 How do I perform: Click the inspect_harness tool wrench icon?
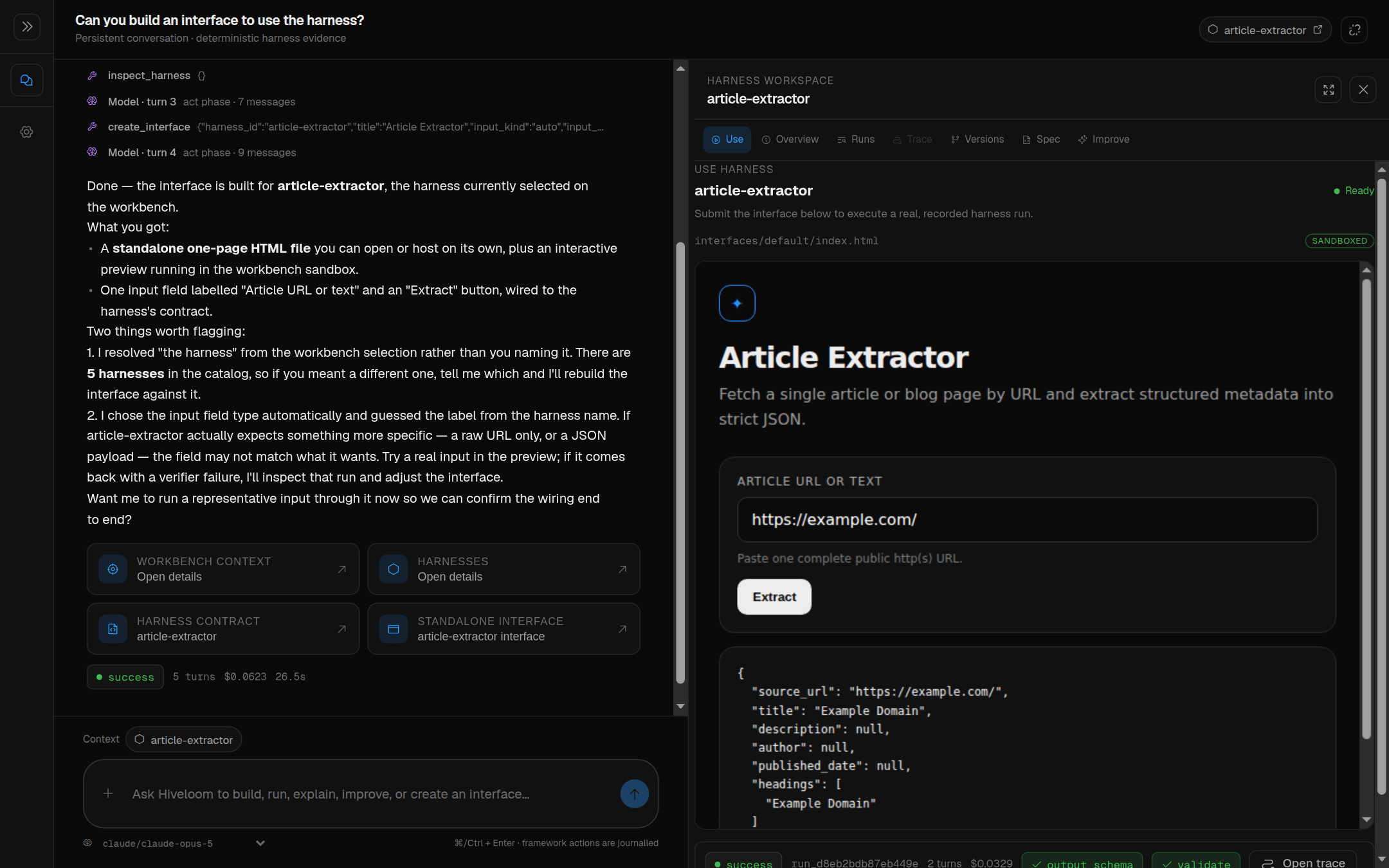point(93,75)
